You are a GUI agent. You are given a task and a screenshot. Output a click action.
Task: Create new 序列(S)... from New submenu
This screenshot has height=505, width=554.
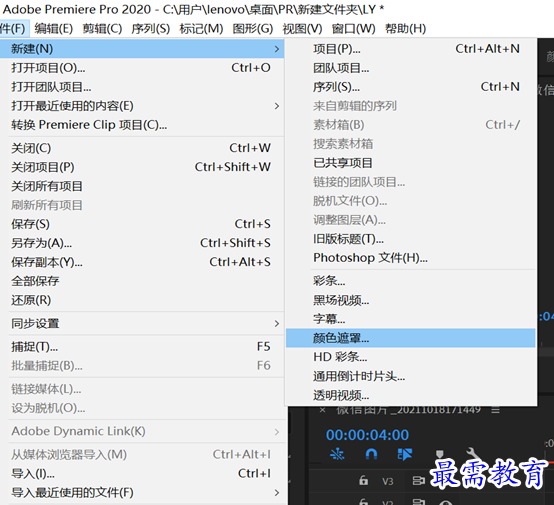pyautogui.click(x=411, y=87)
